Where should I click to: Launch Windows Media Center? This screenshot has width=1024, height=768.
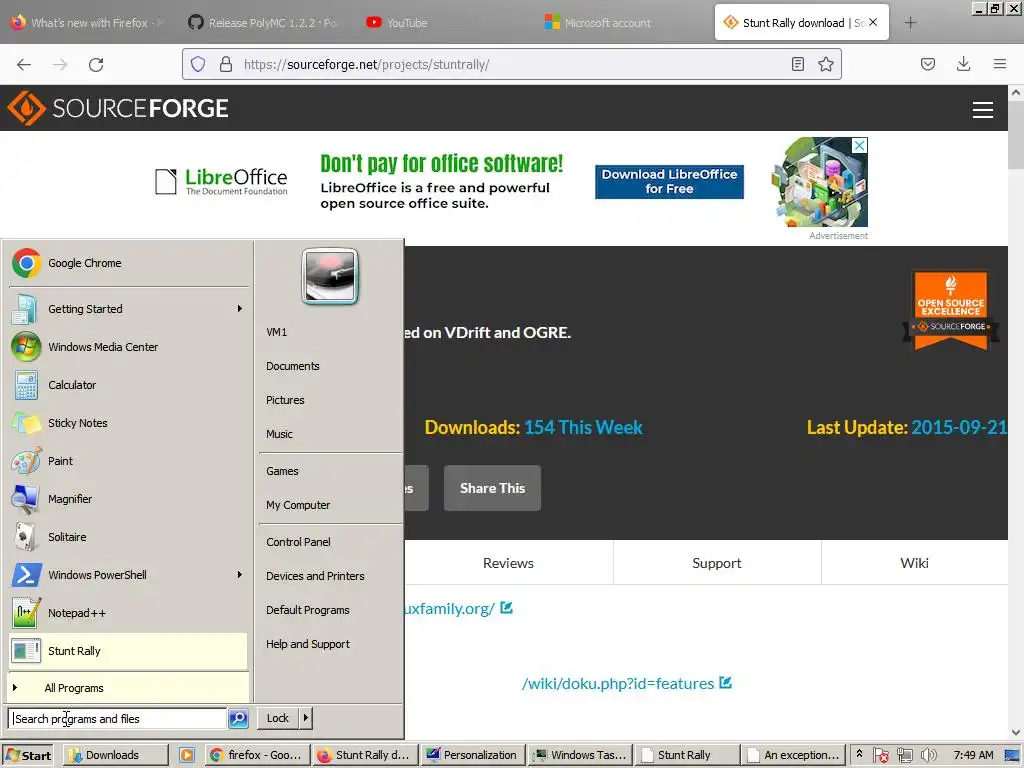[x=128, y=347]
